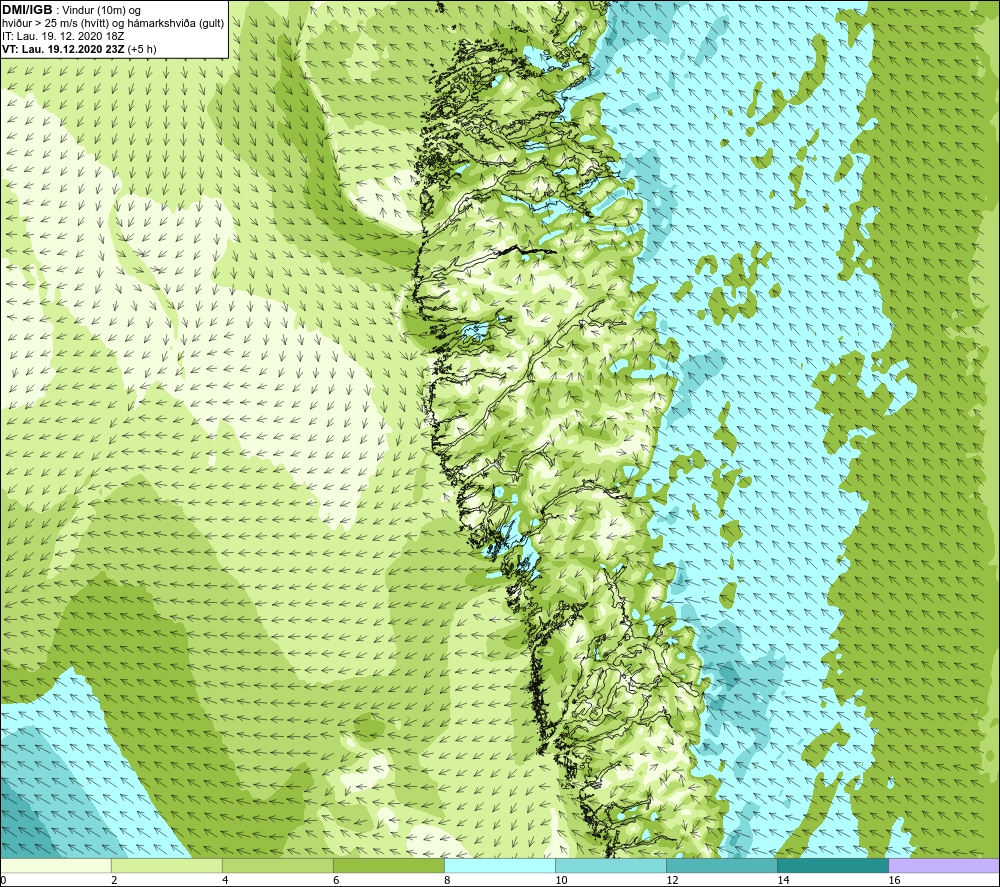Click the scale label '10'
1000x887 pixels.
[x=561, y=881]
